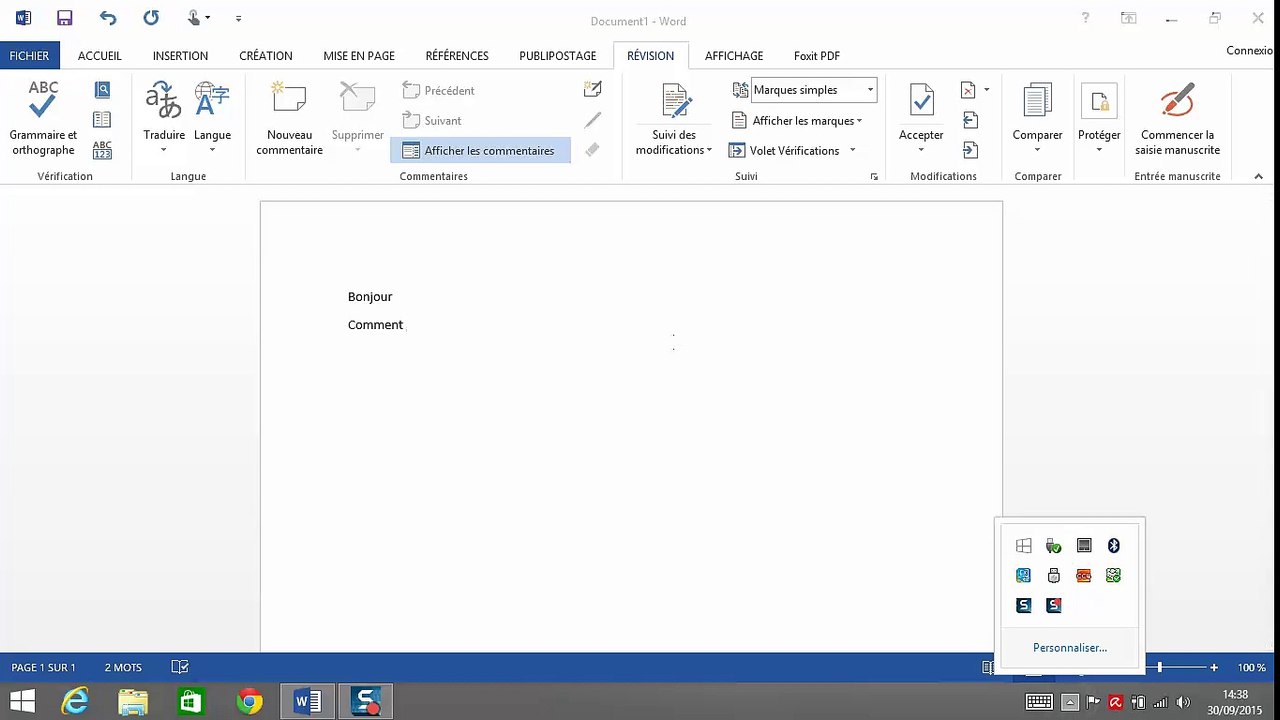Viewport: 1280px width, 720px height.
Task: Click the PAGE 1 SUR 1 status indicator
Action: click(43, 667)
